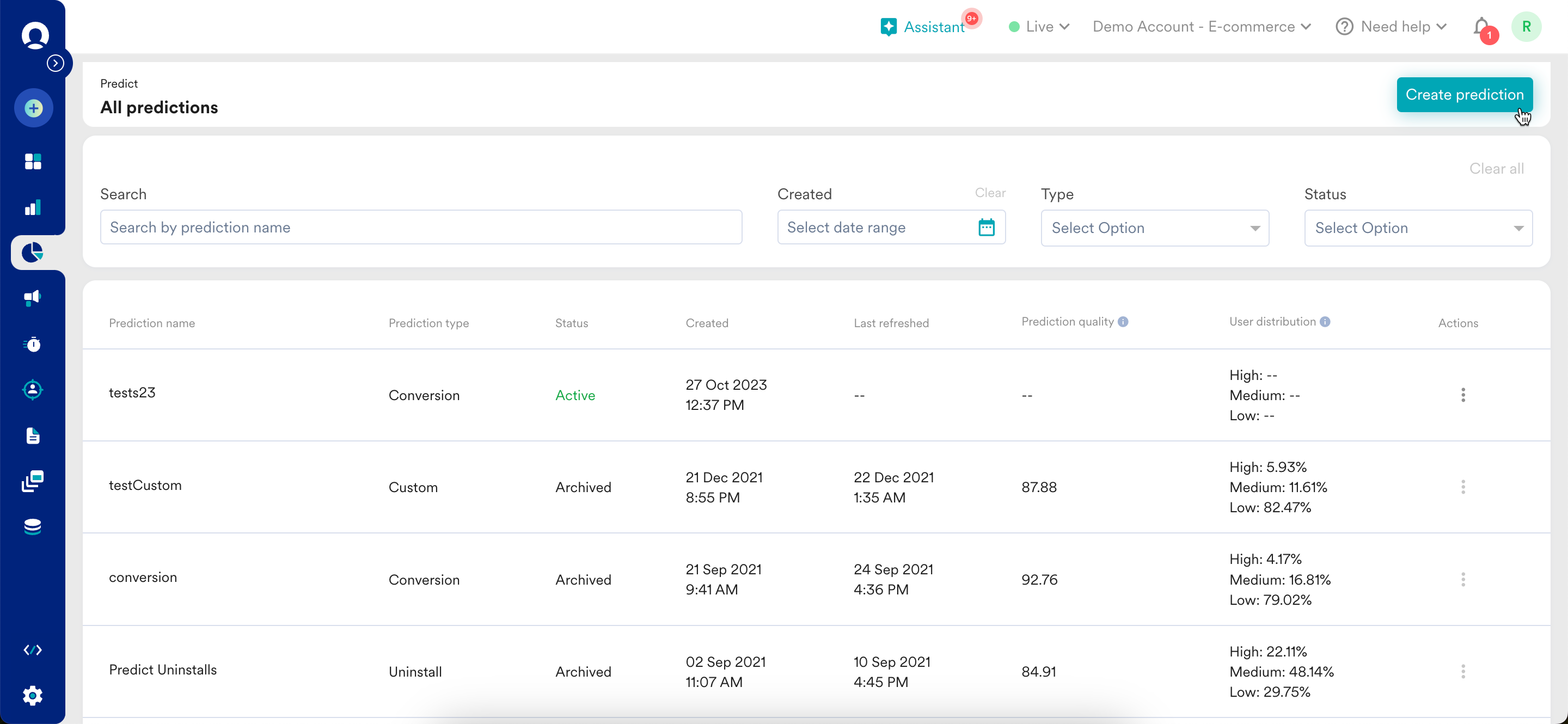The height and width of the screenshot is (724, 1568).
Task: Click the plus create icon in sidebar
Action: click(33, 108)
